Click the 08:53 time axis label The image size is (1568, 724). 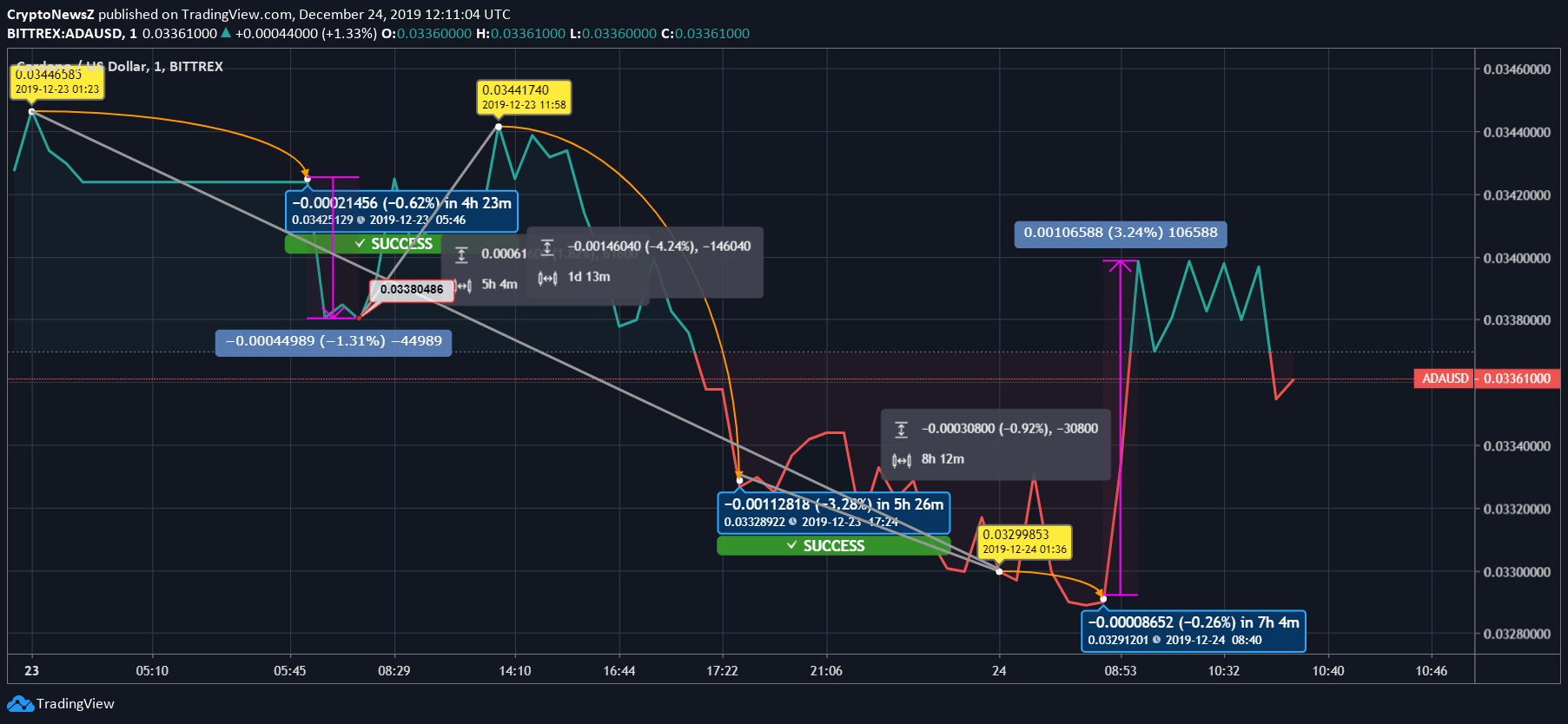coord(1121,671)
